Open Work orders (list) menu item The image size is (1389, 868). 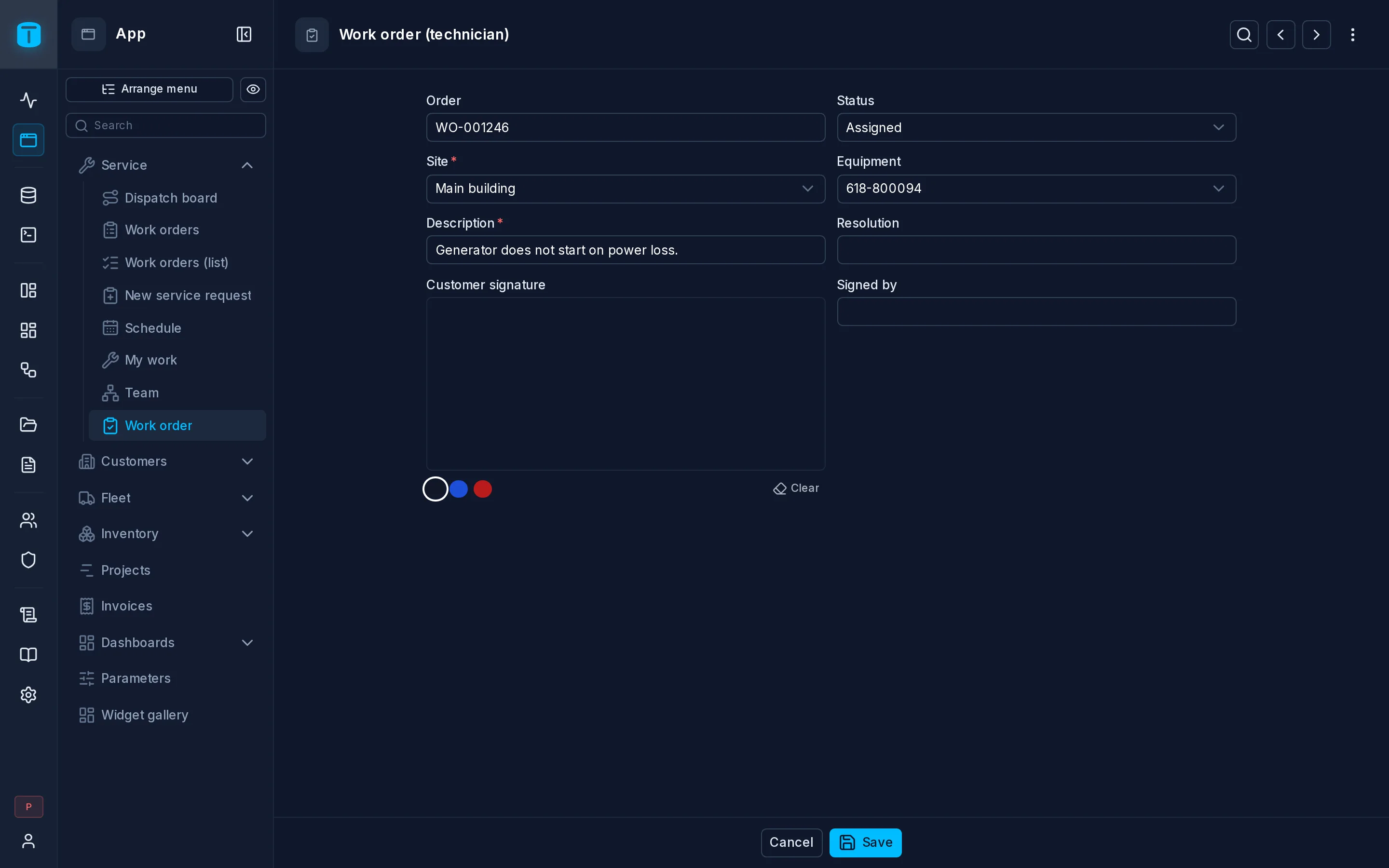(x=177, y=262)
